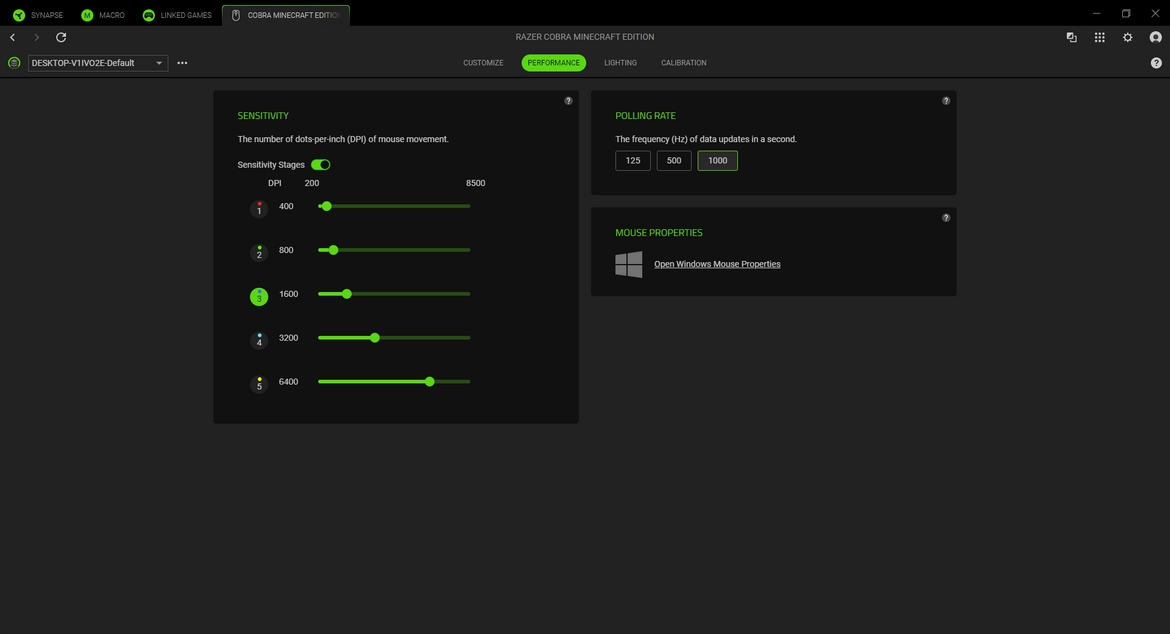Go forward with the right arrow

[x=36, y=37]
